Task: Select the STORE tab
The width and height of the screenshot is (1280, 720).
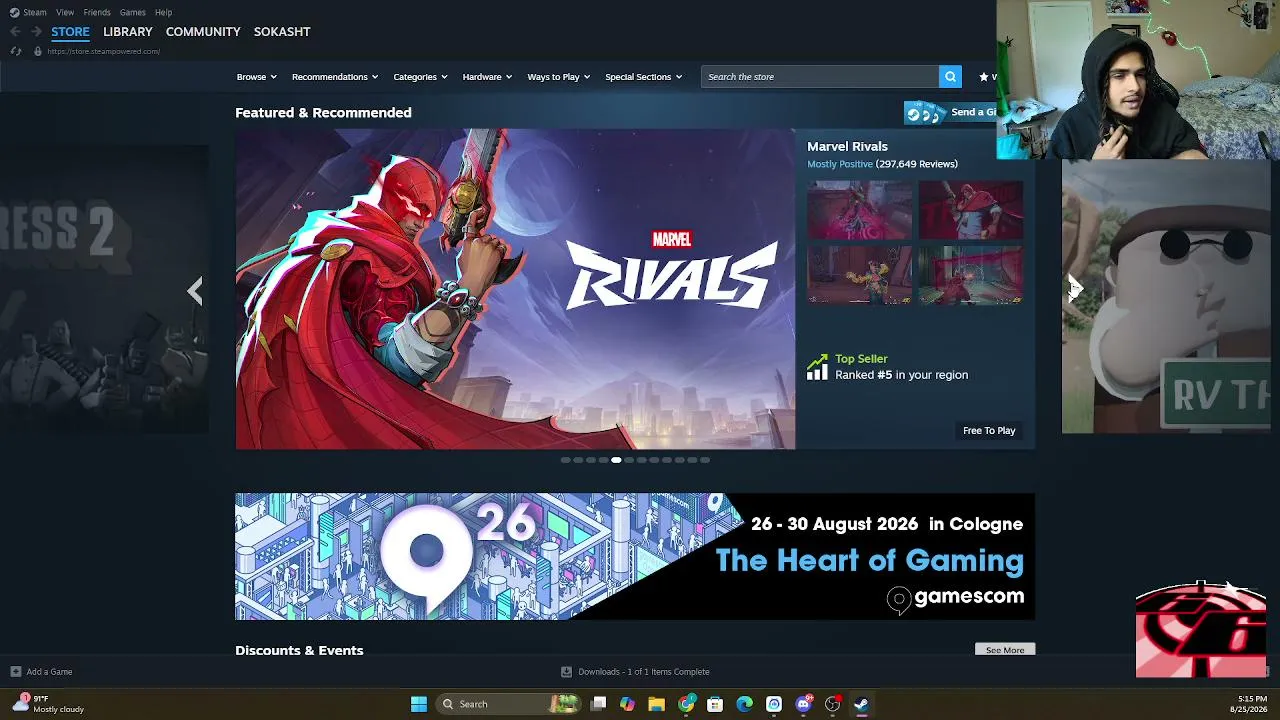Action: tap(70, 32)
